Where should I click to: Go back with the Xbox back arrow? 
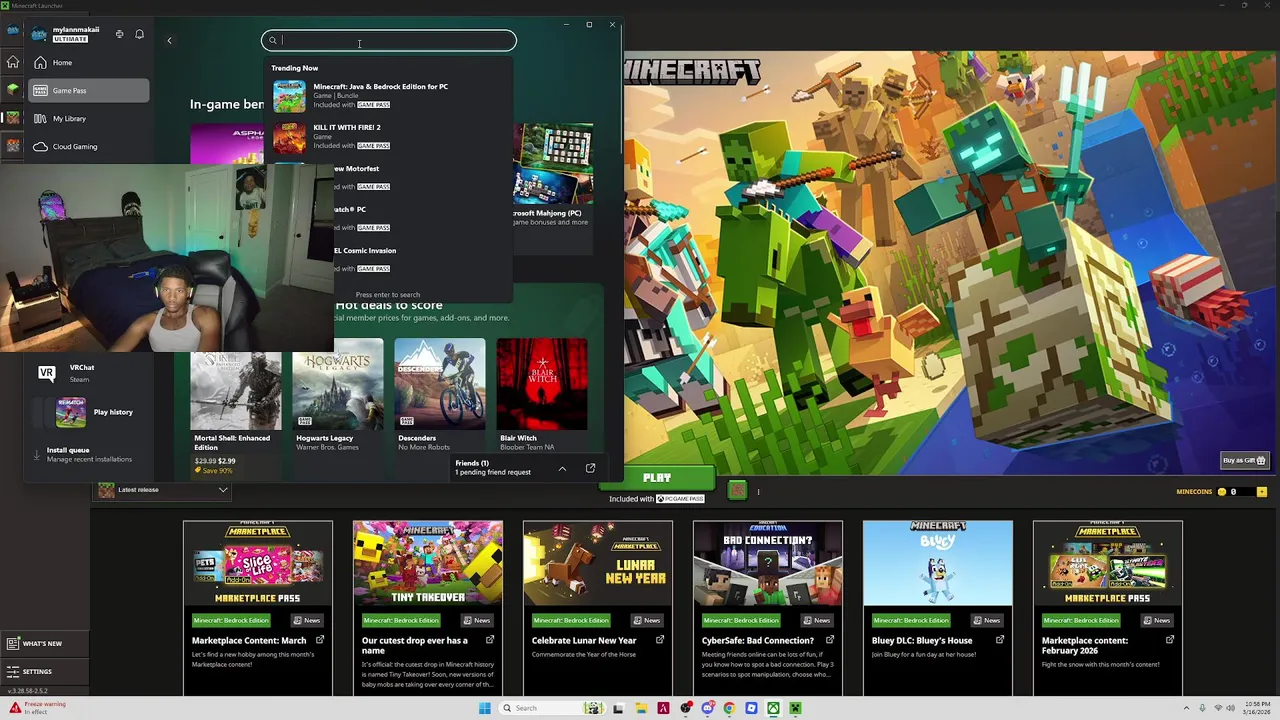pyautogui.click(x=169, y=41)
